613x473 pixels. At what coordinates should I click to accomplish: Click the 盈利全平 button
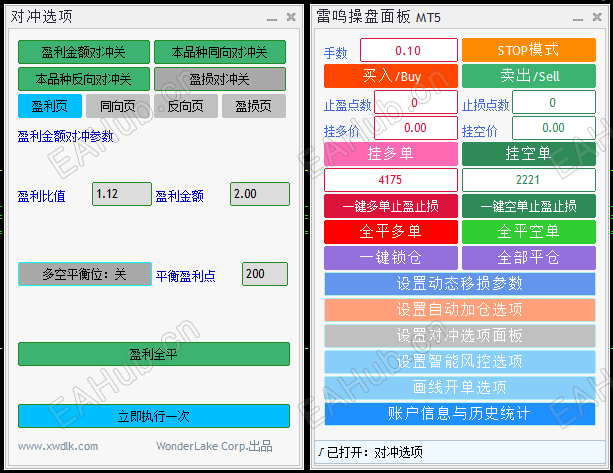click(x=154, y=354)
